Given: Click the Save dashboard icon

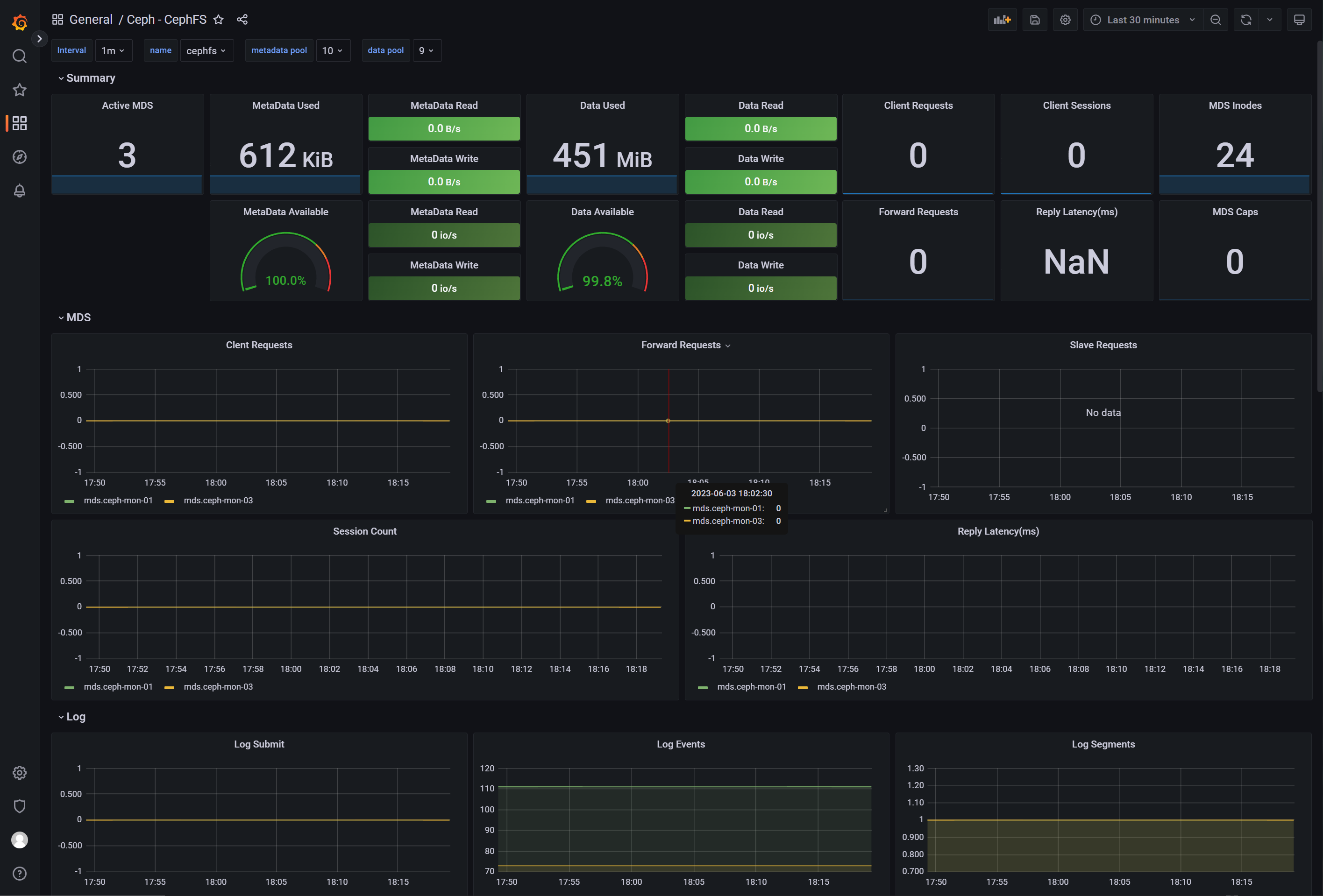Looking at the screenshot, I should tap(1034, 20).
